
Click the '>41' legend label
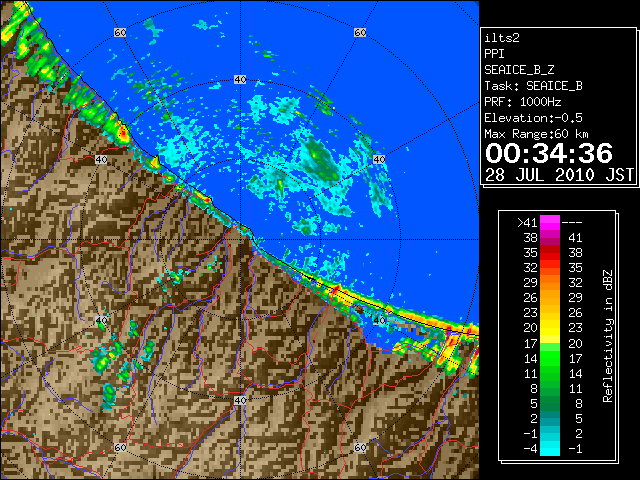[527, 222]
